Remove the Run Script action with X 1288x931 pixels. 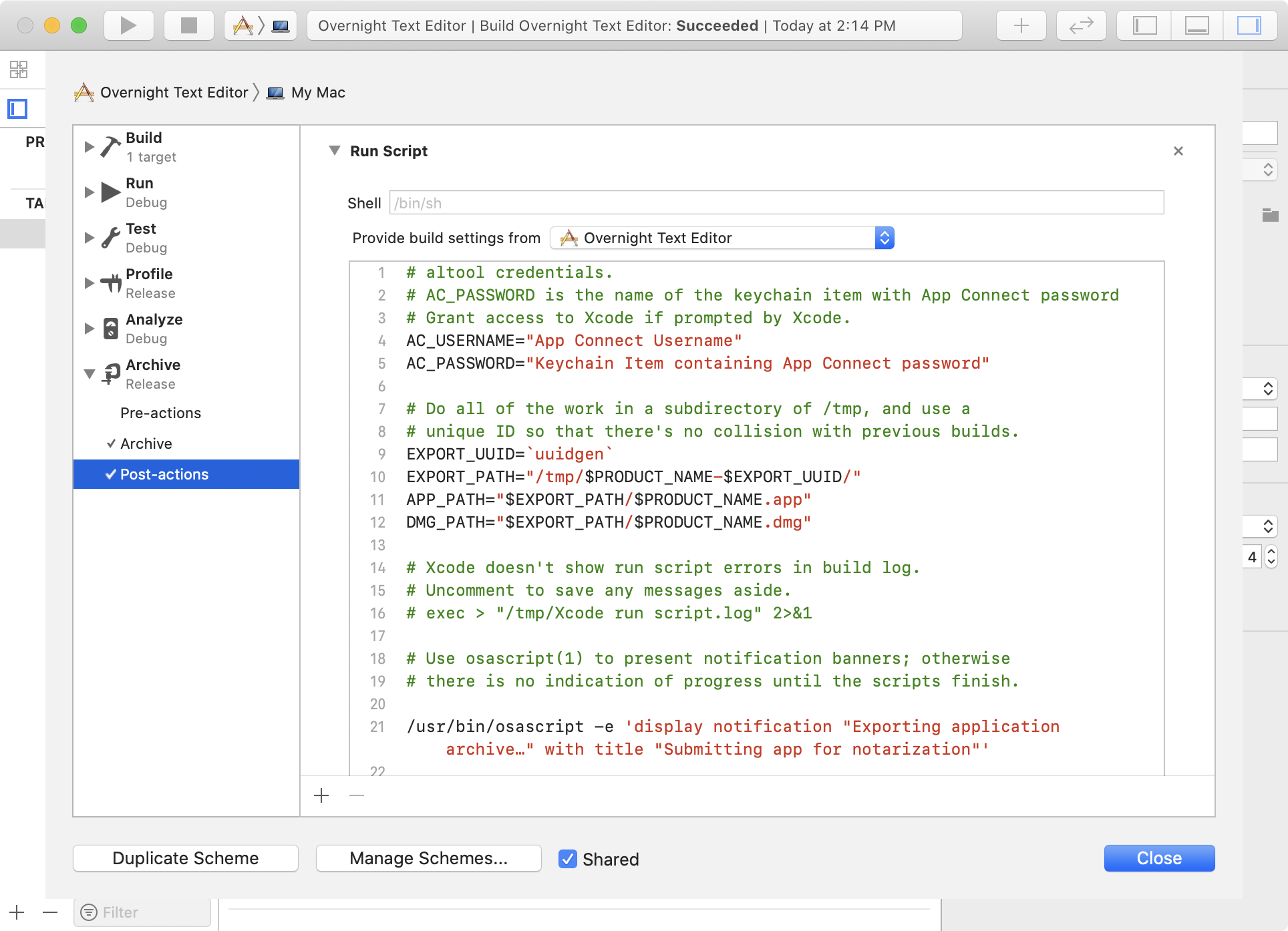[x=1178, y=151]
